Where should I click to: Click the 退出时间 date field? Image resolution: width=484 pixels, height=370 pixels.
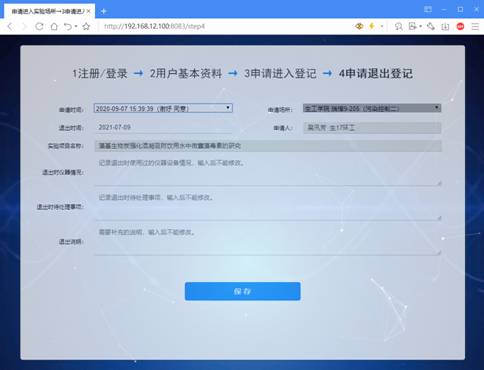(163, 127)
